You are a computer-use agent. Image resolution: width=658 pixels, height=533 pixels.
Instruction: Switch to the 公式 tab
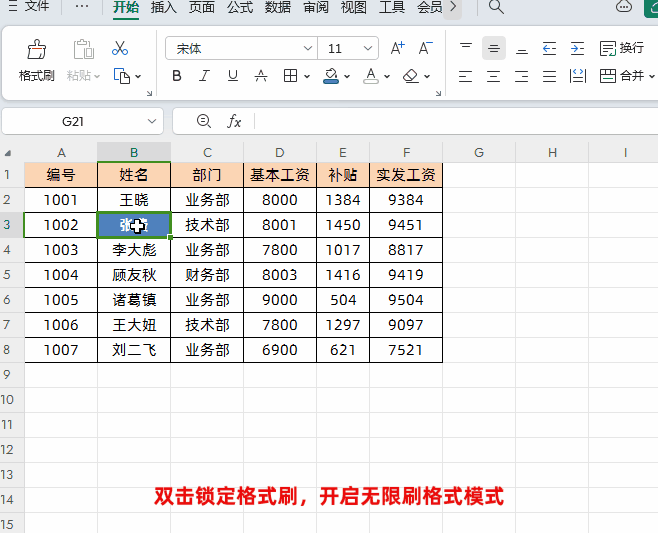click(x=240, y=7)
